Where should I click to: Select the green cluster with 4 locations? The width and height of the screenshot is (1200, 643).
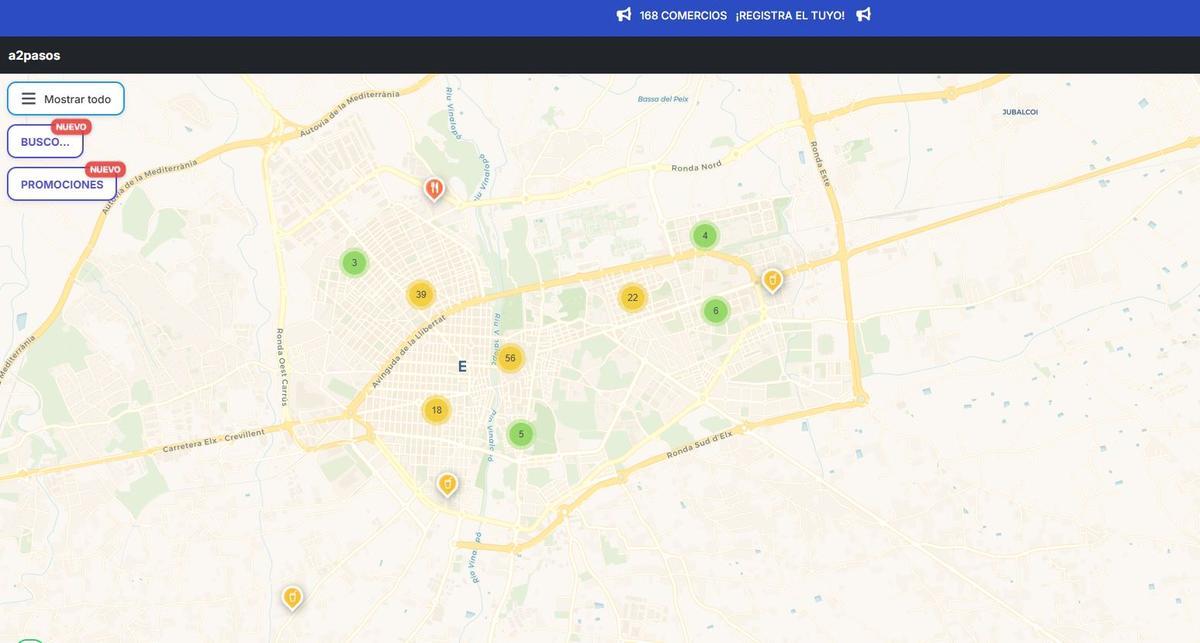click(703, 234)
